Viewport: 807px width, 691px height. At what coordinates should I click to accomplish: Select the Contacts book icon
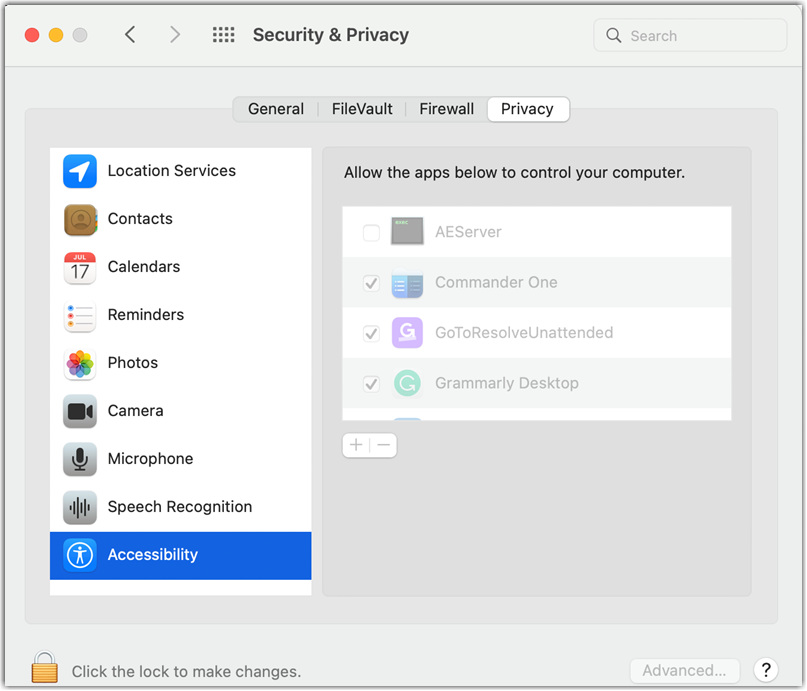point(80,219)
